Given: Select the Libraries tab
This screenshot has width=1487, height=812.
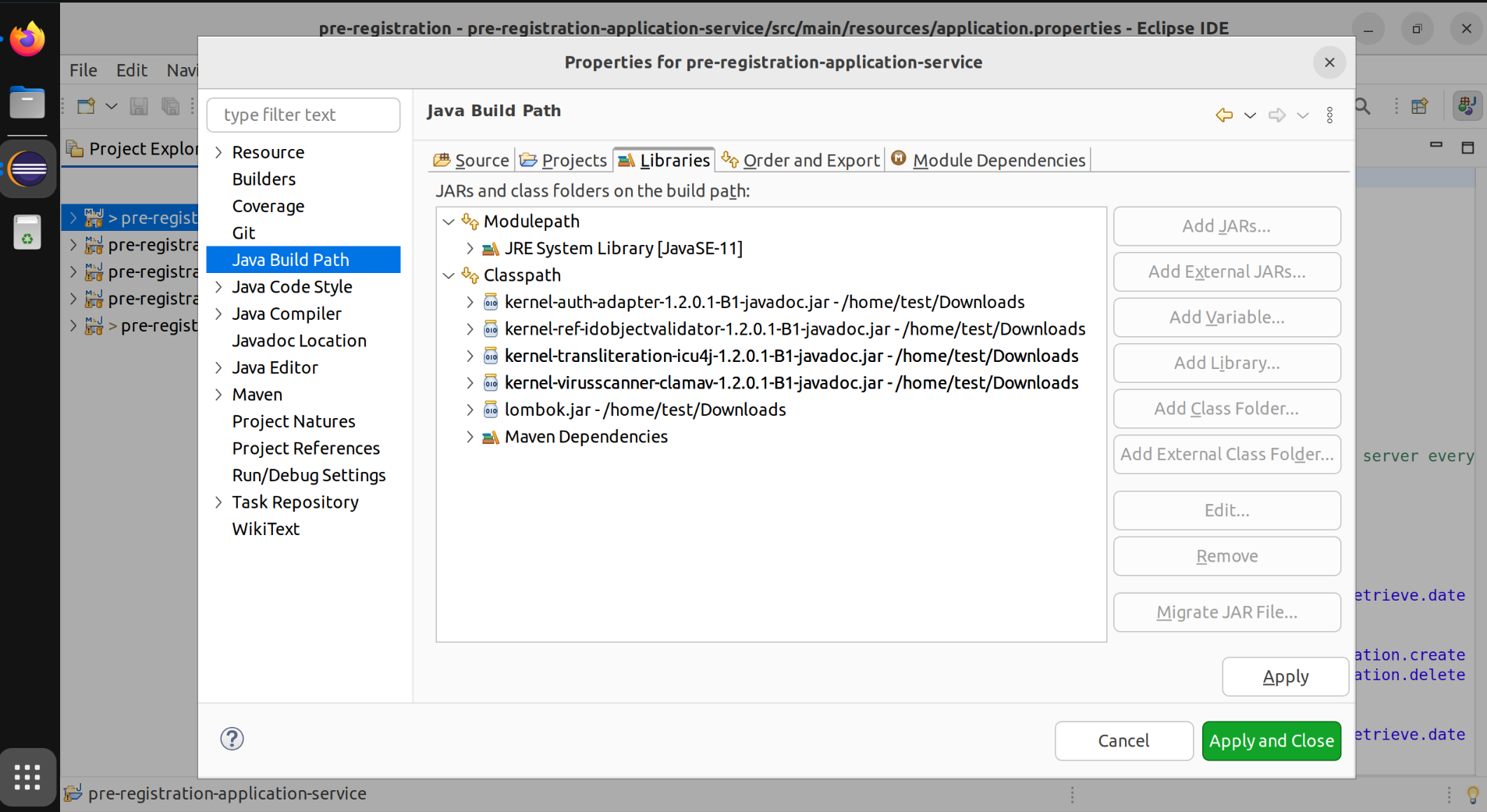Looking at the screenshot, I should point(664,160).
